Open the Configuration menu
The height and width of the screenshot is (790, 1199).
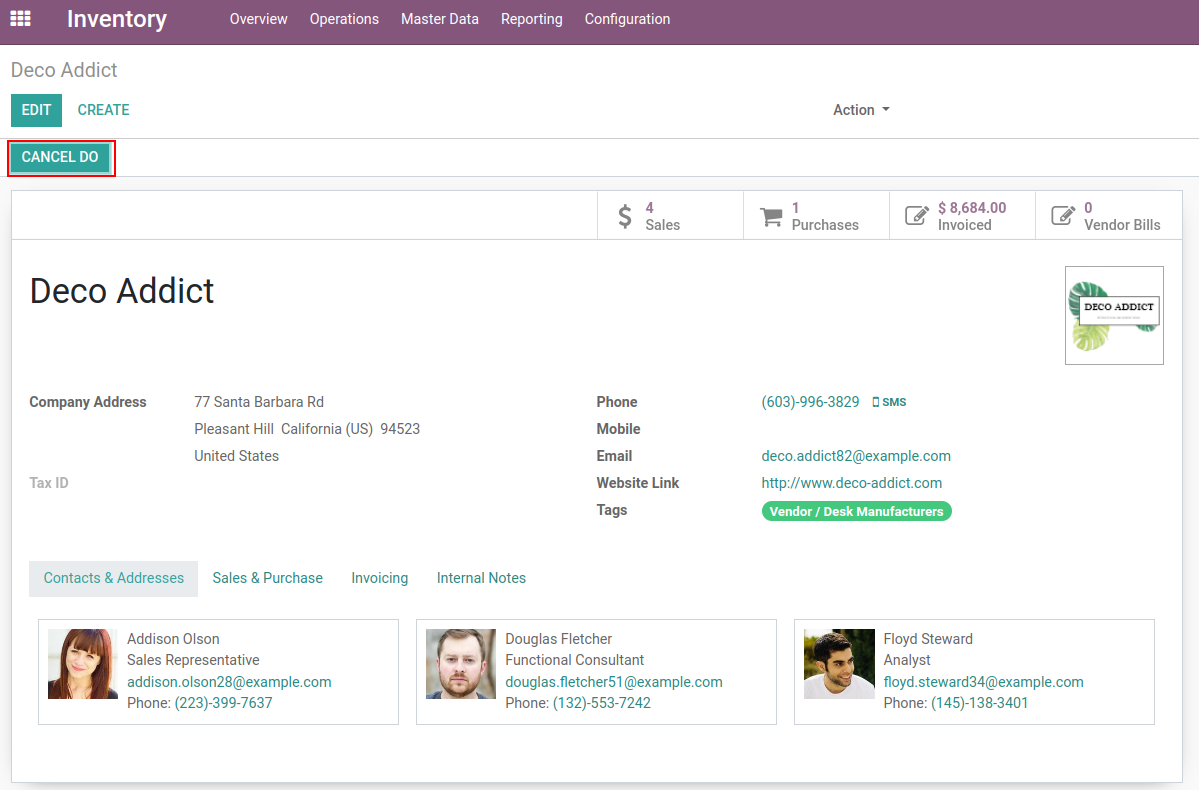coord(627,19)
